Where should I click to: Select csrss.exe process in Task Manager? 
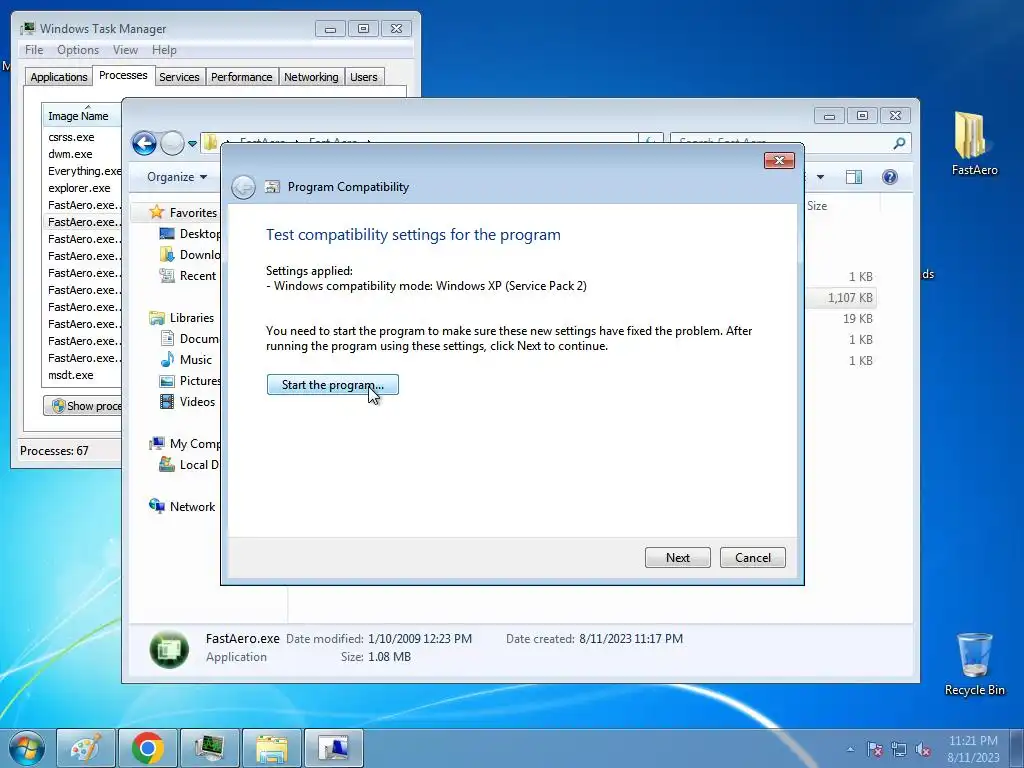tap(71, 137)
